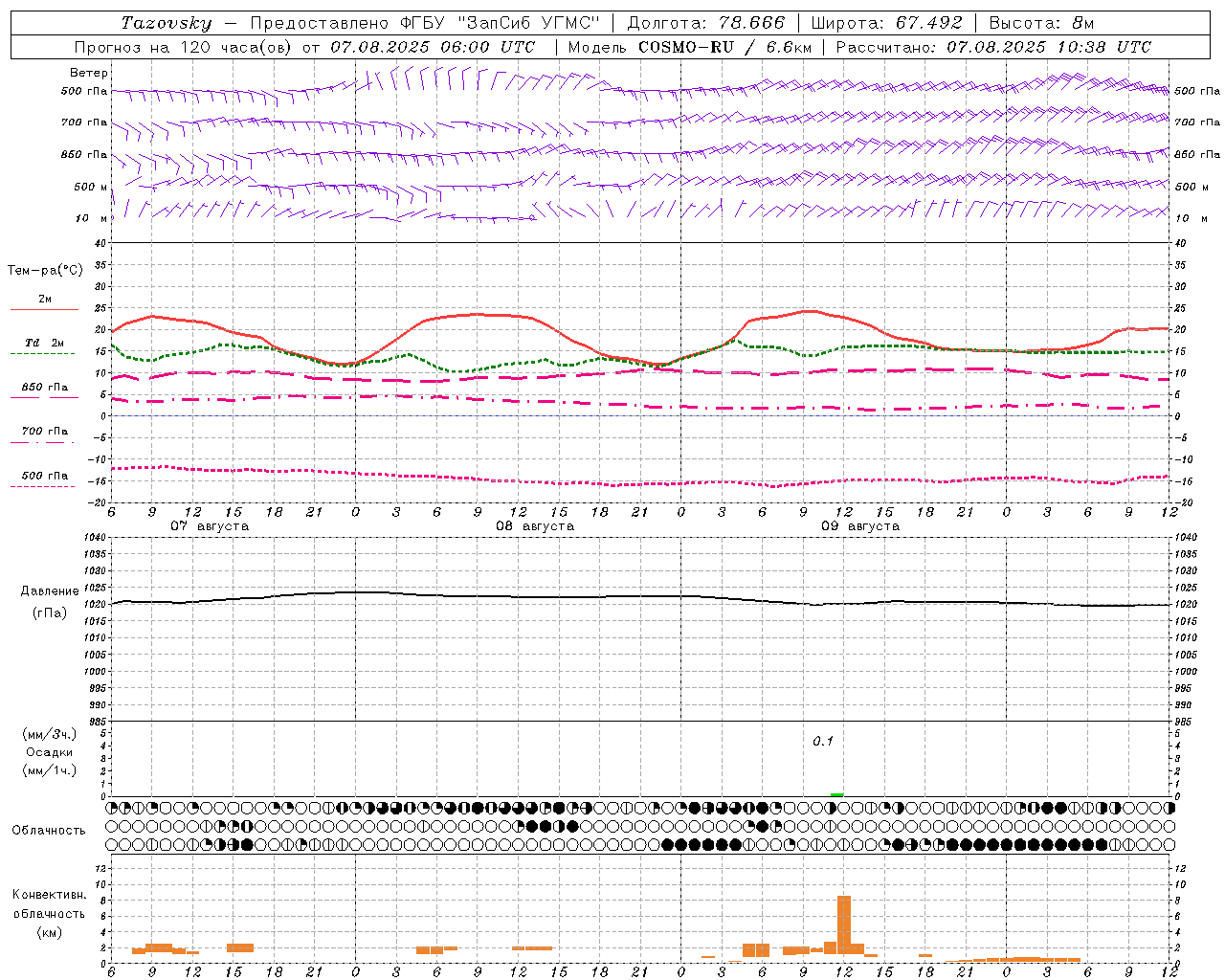
Task: Click the green dashed Td legend line sample
Action: pyautogui.click(x=43, y=353)
